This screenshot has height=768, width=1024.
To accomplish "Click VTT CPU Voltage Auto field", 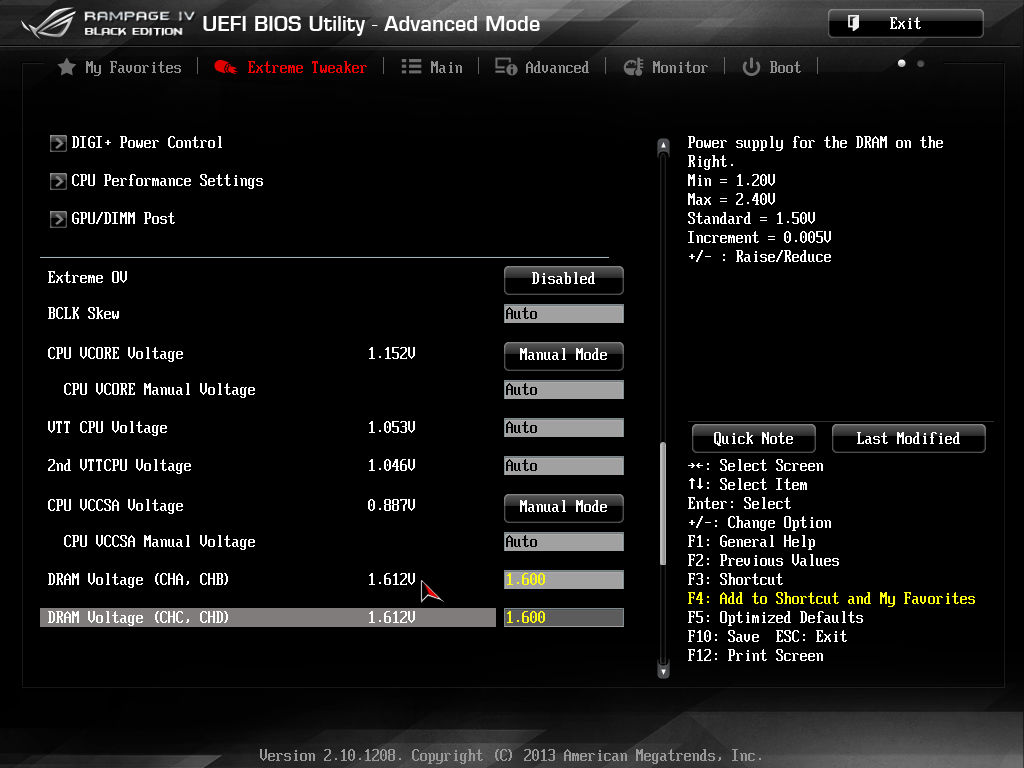I will coord(564,428).
